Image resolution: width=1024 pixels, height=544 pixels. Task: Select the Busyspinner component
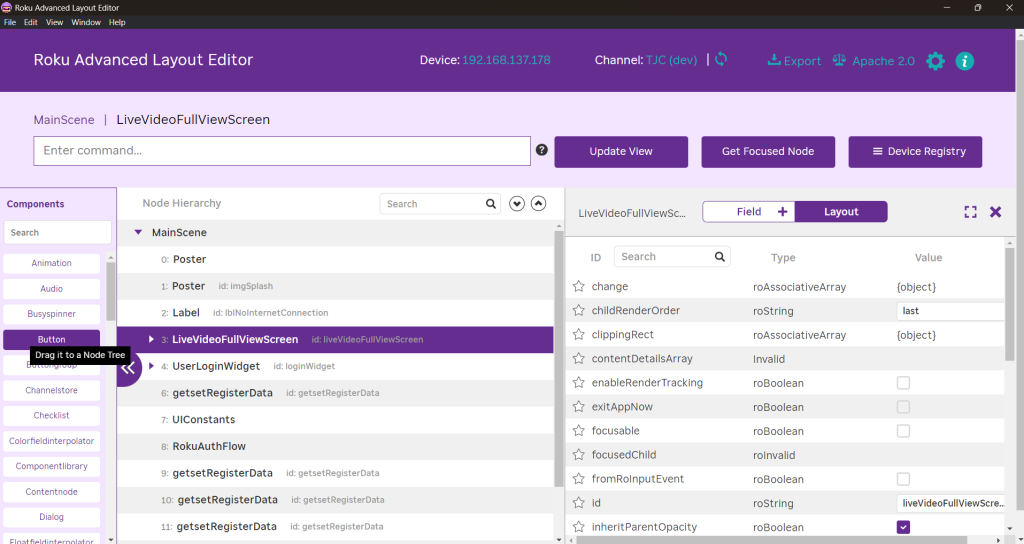click(52, 314)
